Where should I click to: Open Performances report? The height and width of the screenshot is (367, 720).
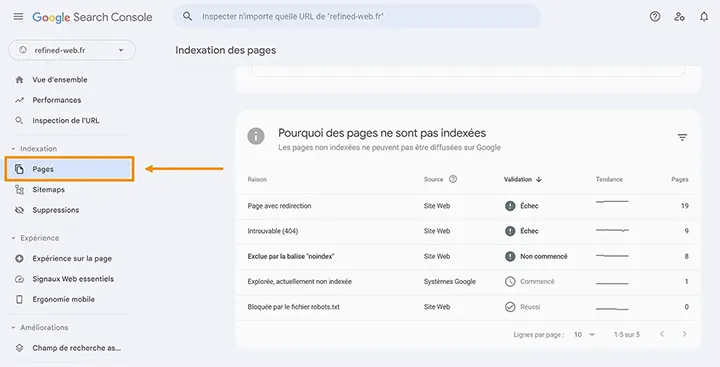pyautogui.click(x=56, y=100)
